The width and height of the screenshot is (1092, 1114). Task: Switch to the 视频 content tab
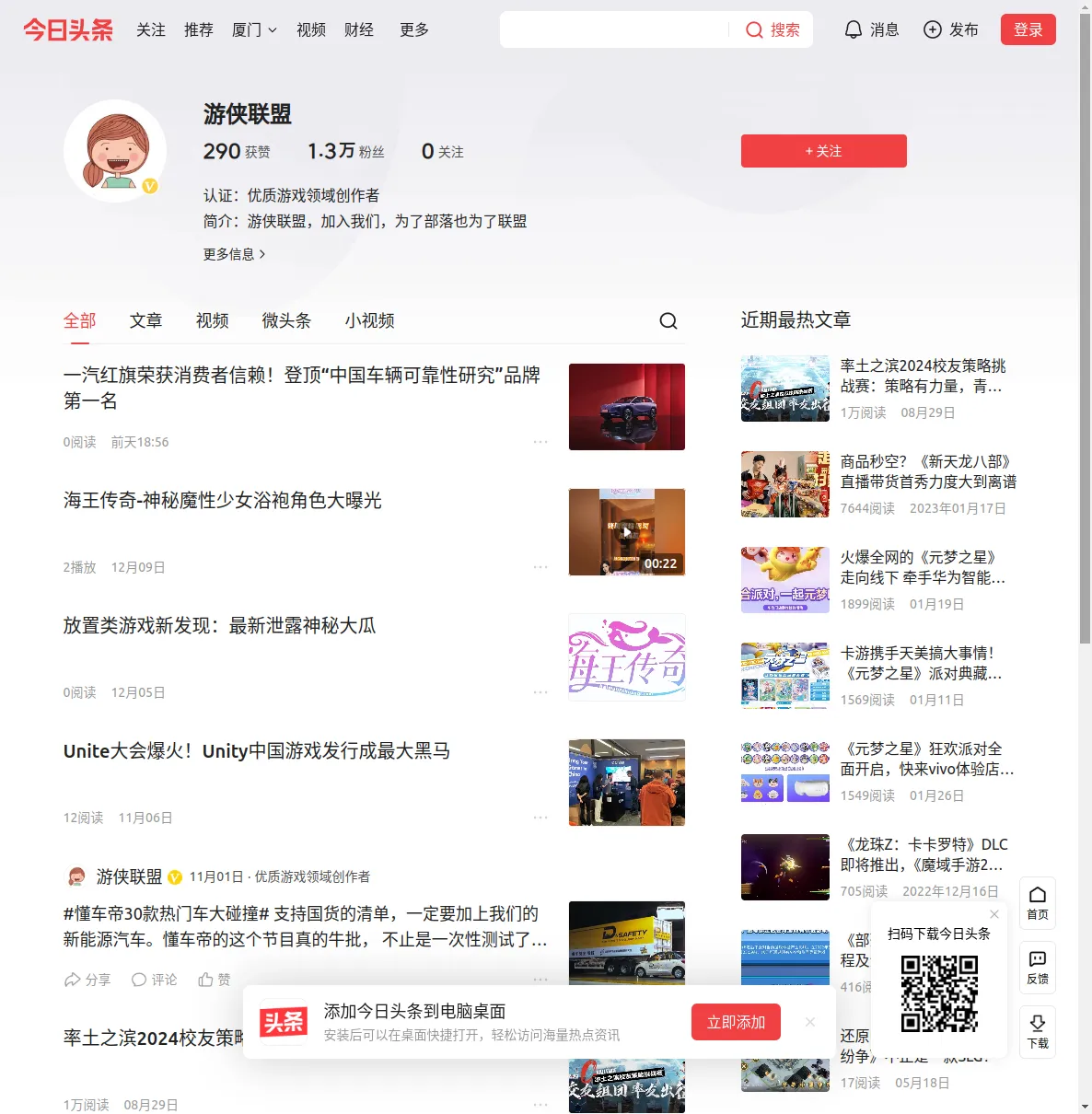tap(213, 320)
